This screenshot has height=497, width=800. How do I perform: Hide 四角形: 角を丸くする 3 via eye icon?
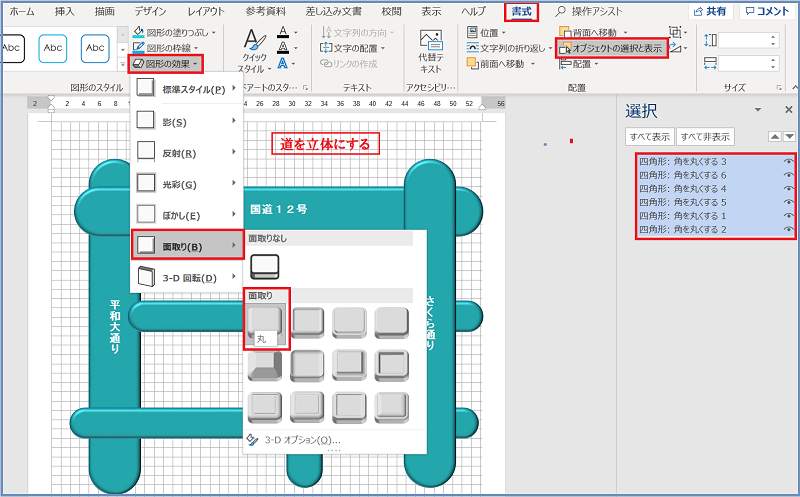tap(788, 161)
